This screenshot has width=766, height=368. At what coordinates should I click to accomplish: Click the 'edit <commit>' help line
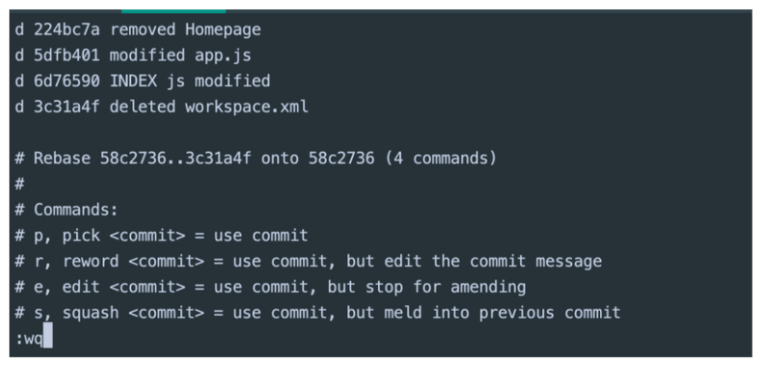coord(270,287)
